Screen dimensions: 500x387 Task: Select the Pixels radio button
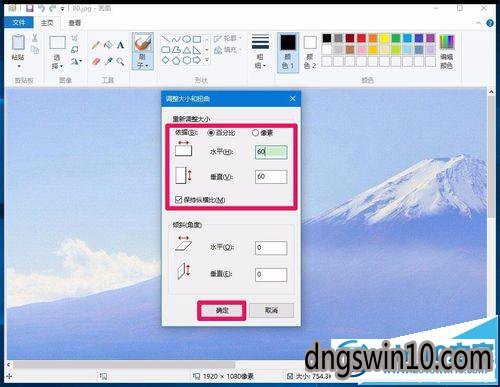coord(255,133)
